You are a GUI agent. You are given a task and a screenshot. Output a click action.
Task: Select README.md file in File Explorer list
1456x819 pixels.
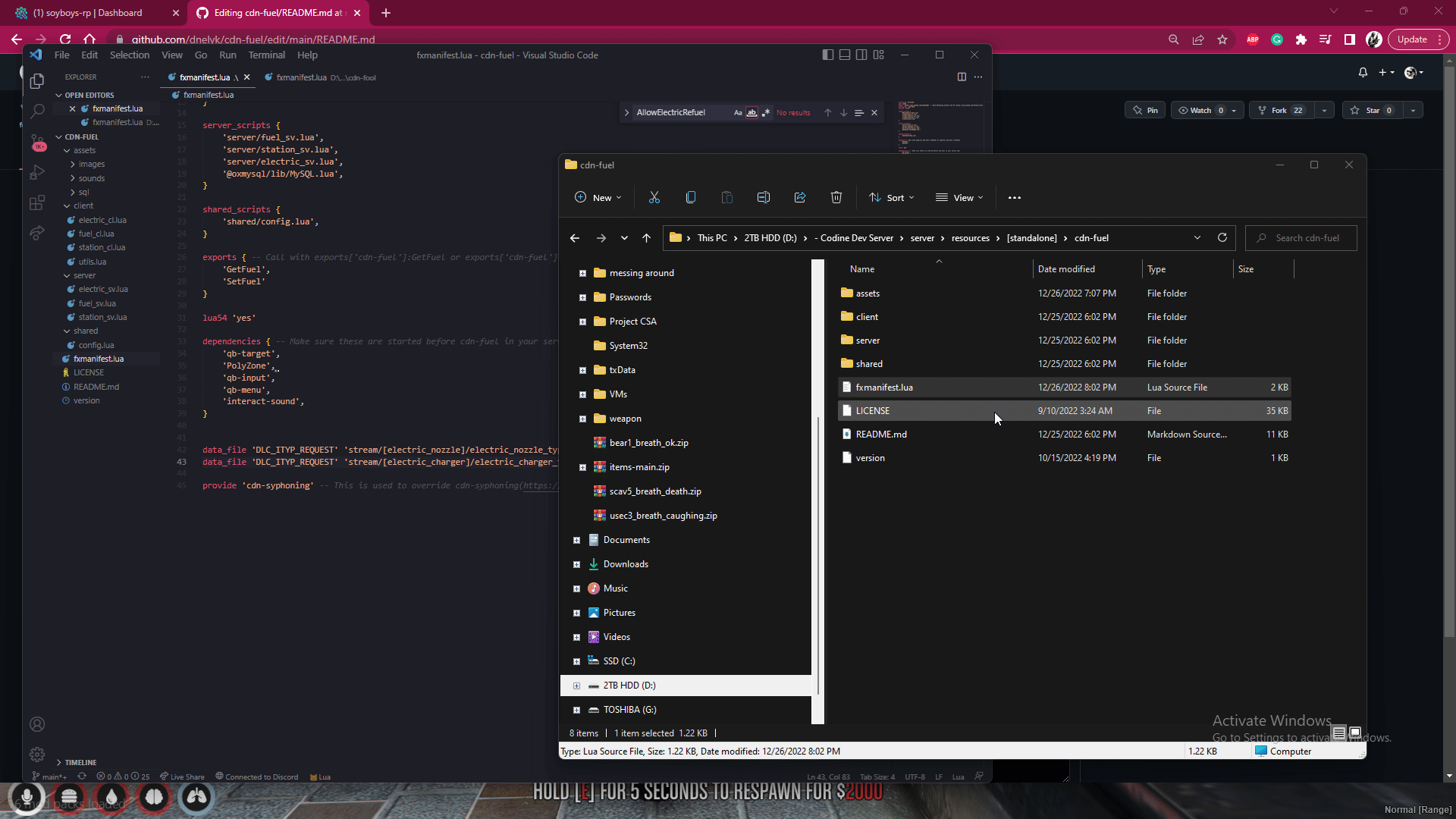1064,435
